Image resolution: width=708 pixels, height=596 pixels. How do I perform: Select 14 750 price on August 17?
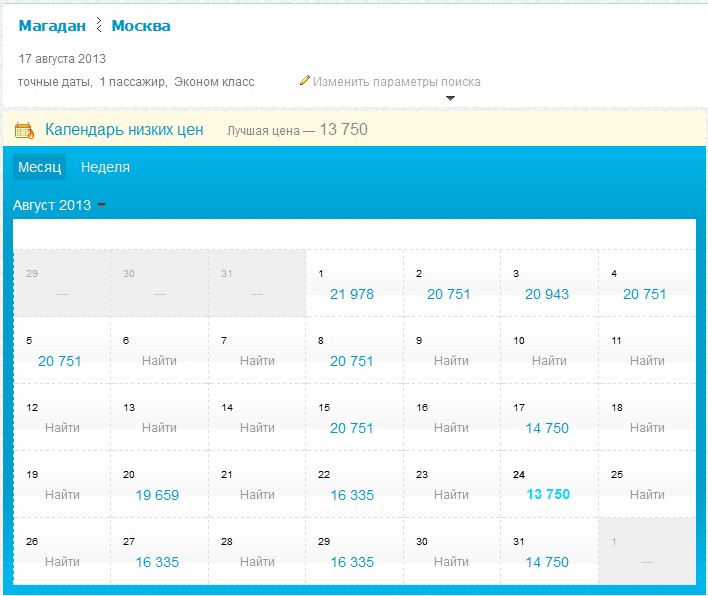pos(547,427)
